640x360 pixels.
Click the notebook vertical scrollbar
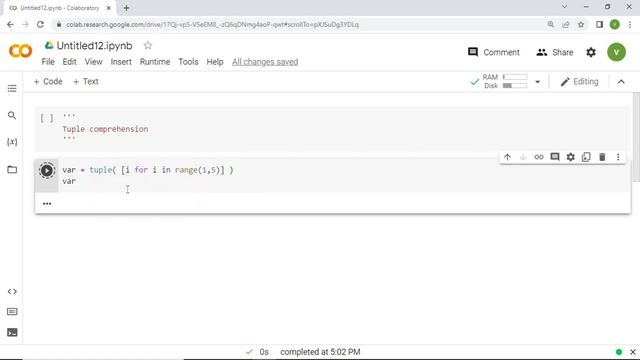pos(636,137)
